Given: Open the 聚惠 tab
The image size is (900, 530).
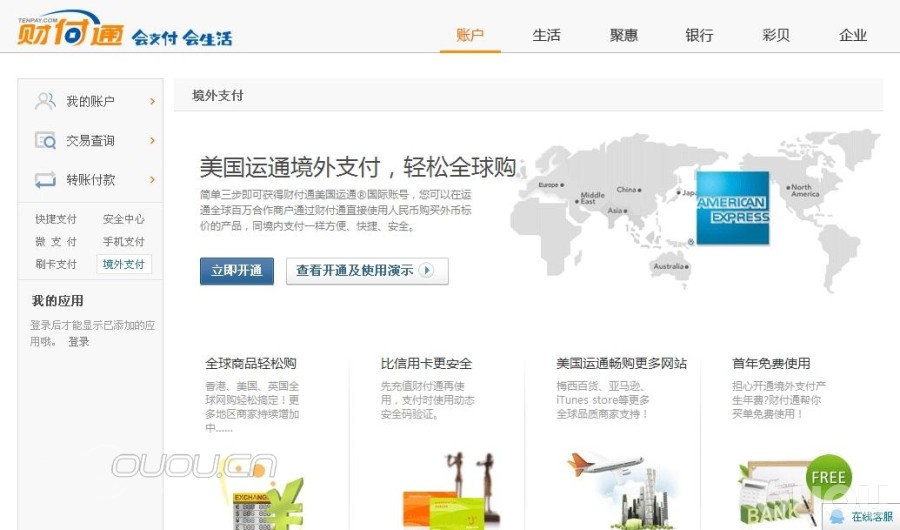Looking at the screenshot, I should coord(623,35).
